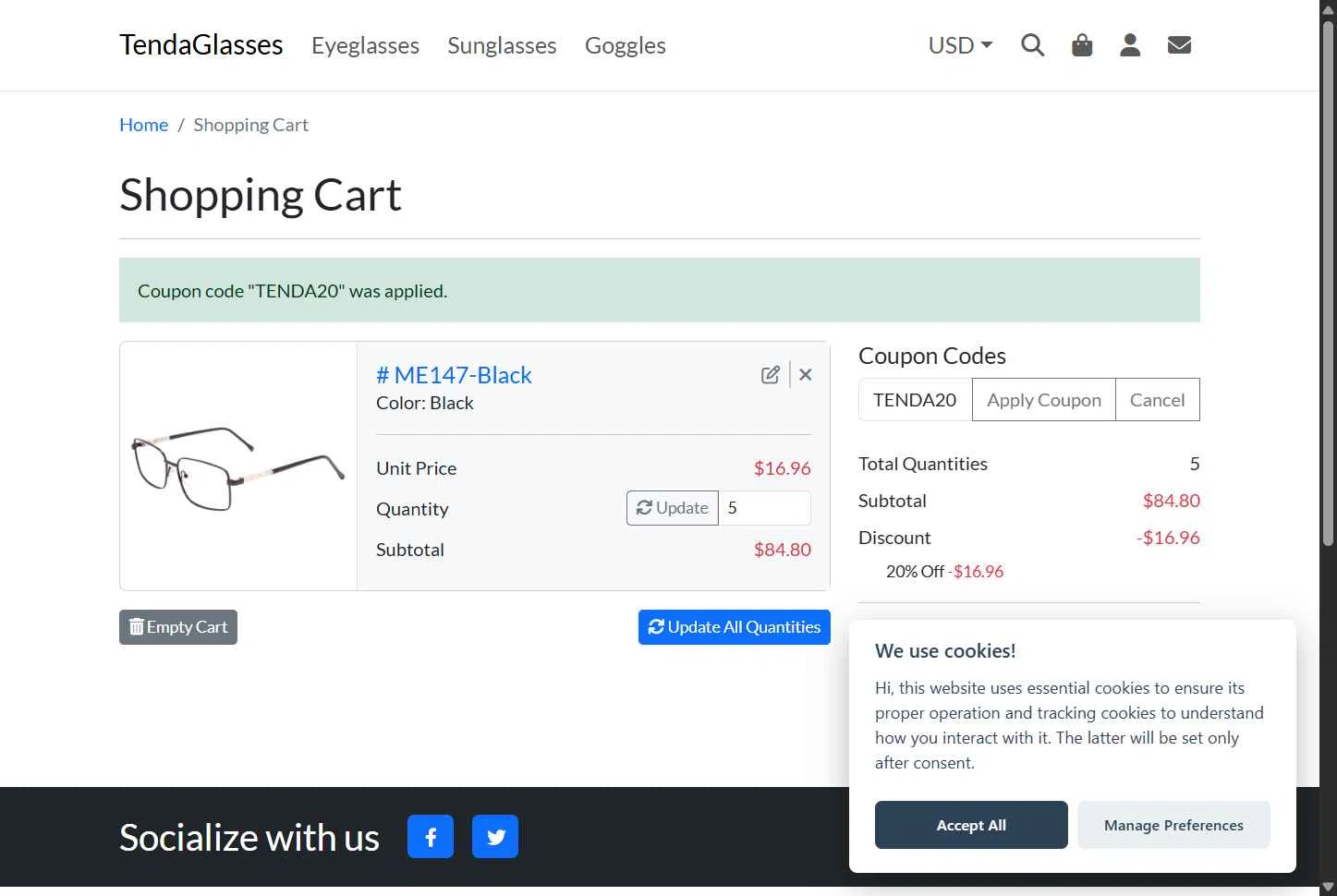Click the 'Color: Black' text

pos(425,403)
